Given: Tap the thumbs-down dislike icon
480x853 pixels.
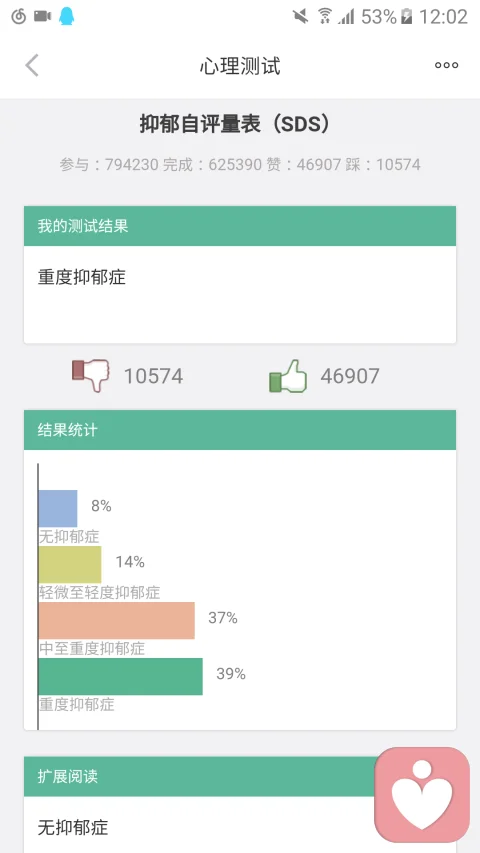Looking at the screenshot, I should (91, 375).
